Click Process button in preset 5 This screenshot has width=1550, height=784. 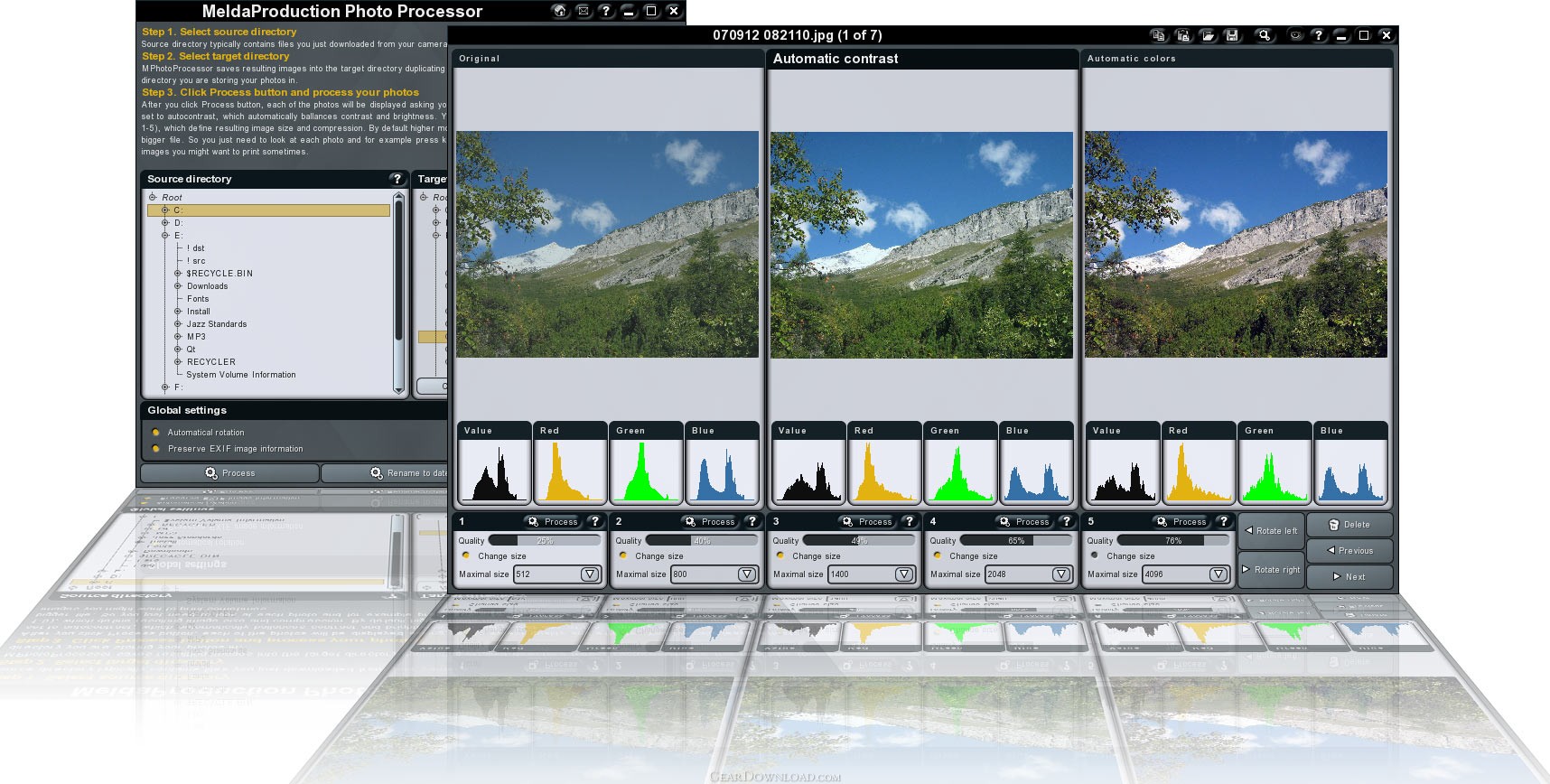1181,521
